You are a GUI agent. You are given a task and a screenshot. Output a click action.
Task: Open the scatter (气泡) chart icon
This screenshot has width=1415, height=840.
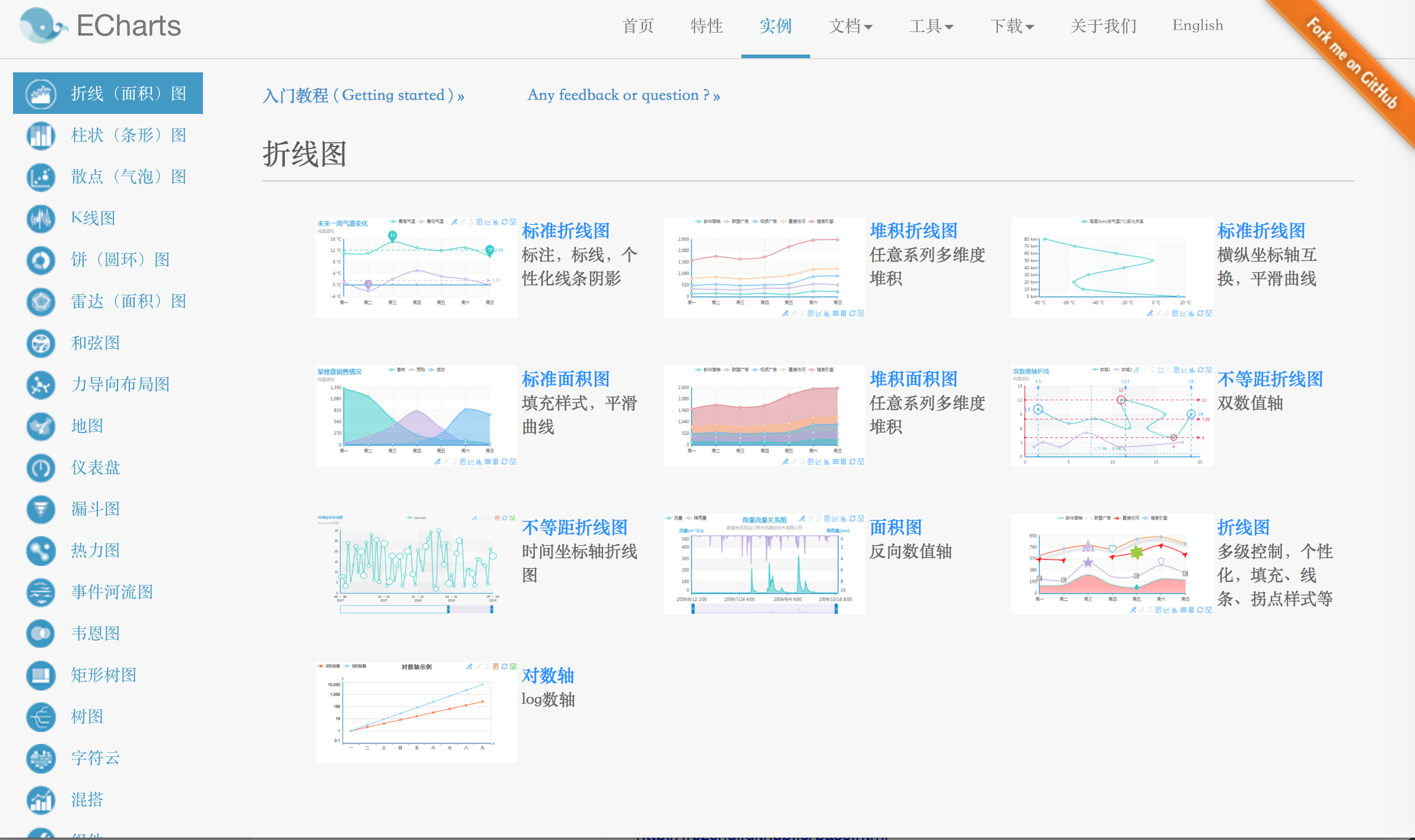coord(41,177)
